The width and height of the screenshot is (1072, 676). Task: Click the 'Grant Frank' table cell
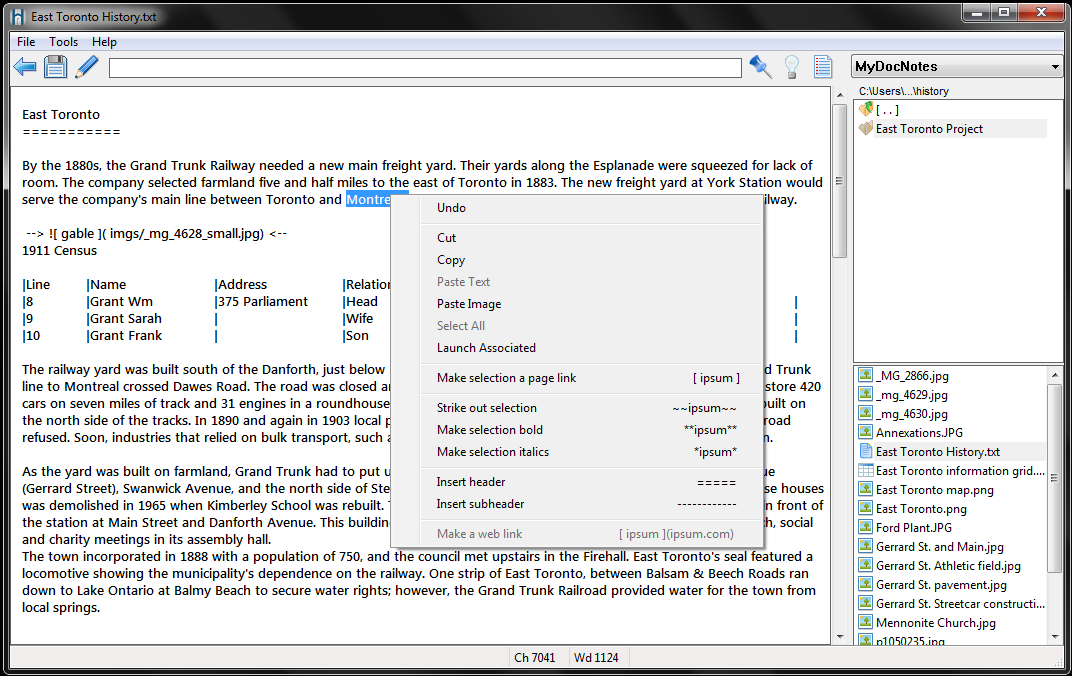[x=124, y=336]
